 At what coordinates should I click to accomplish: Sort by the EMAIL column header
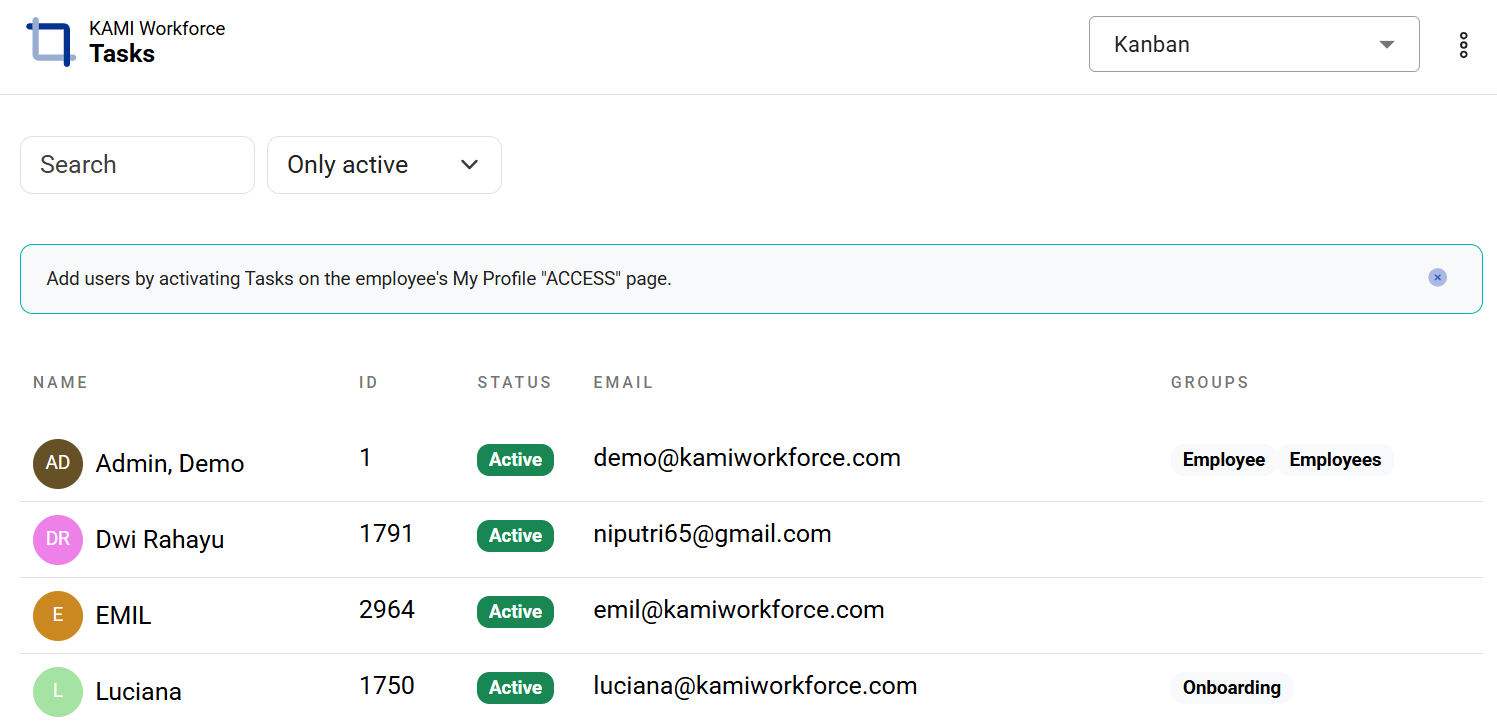click(x=623, y=382)
